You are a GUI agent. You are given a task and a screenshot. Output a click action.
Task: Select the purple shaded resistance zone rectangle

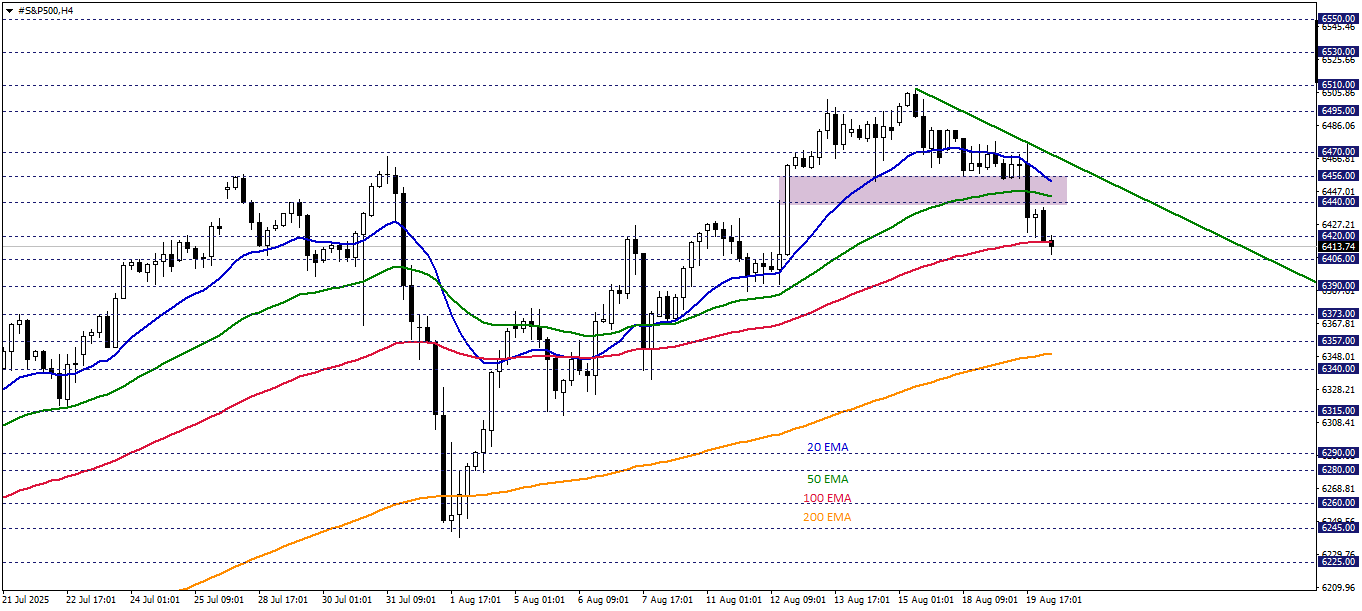(923, 190)
